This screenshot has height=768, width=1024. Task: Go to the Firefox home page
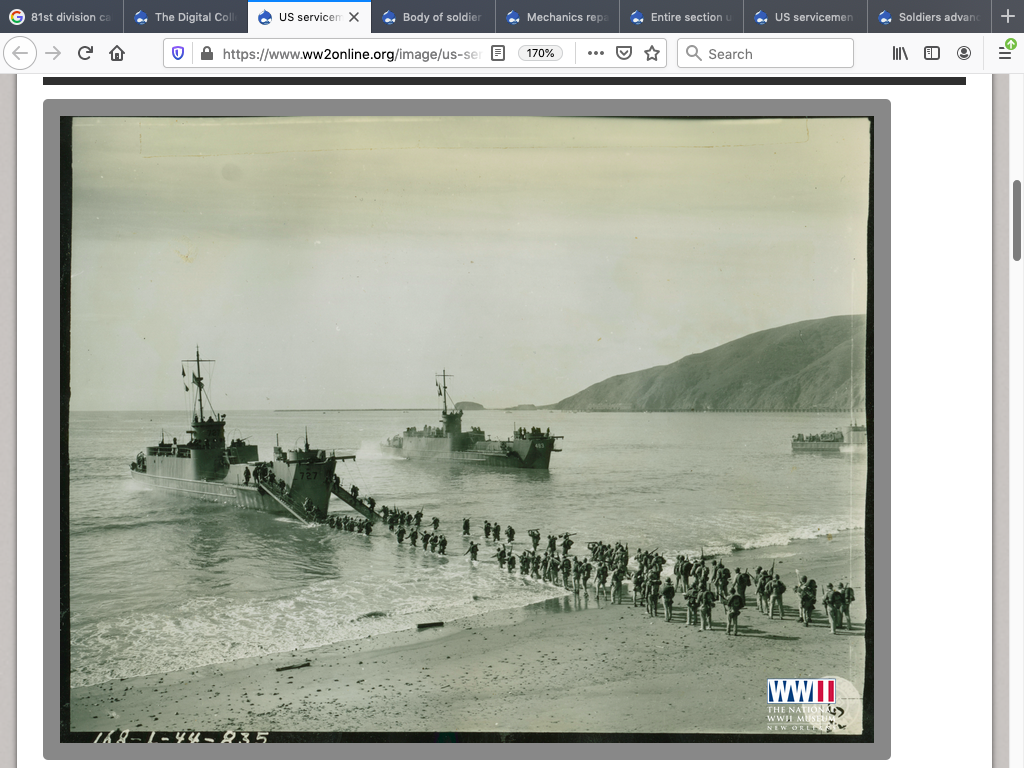117,53
